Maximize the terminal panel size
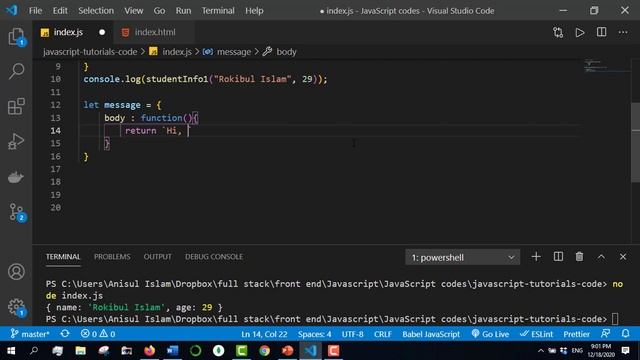Viewport: 640px width, 360px height. [601, 257]
